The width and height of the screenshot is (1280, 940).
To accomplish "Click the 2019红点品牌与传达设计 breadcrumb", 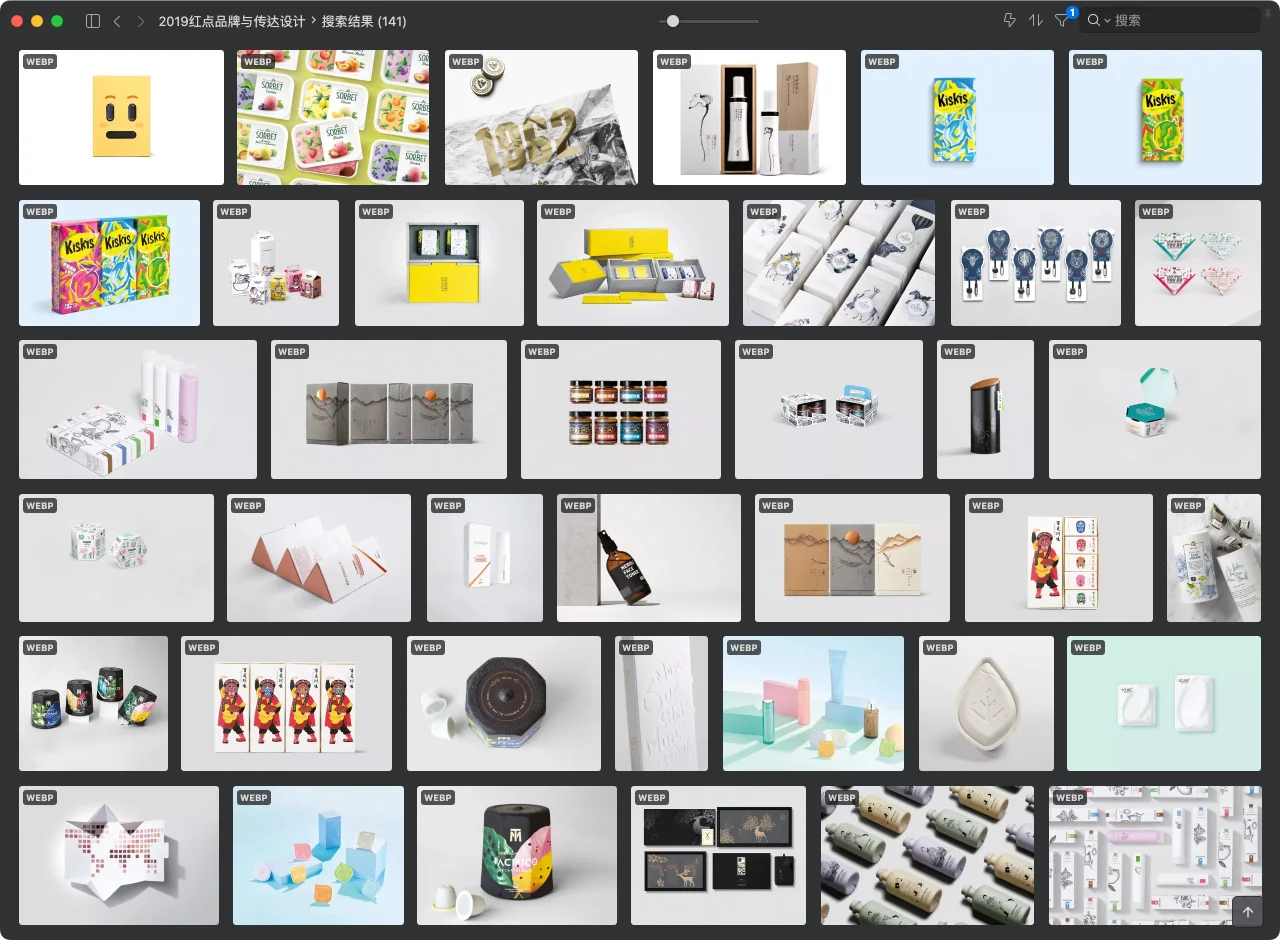I will point(231,21).
